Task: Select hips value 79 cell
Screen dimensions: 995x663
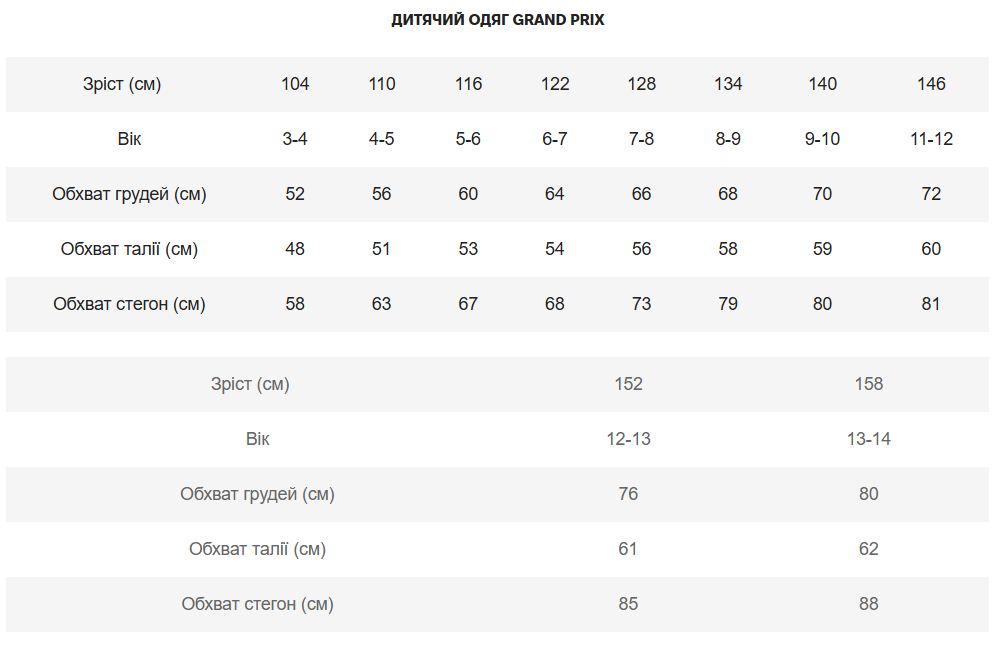Action: 728,304
